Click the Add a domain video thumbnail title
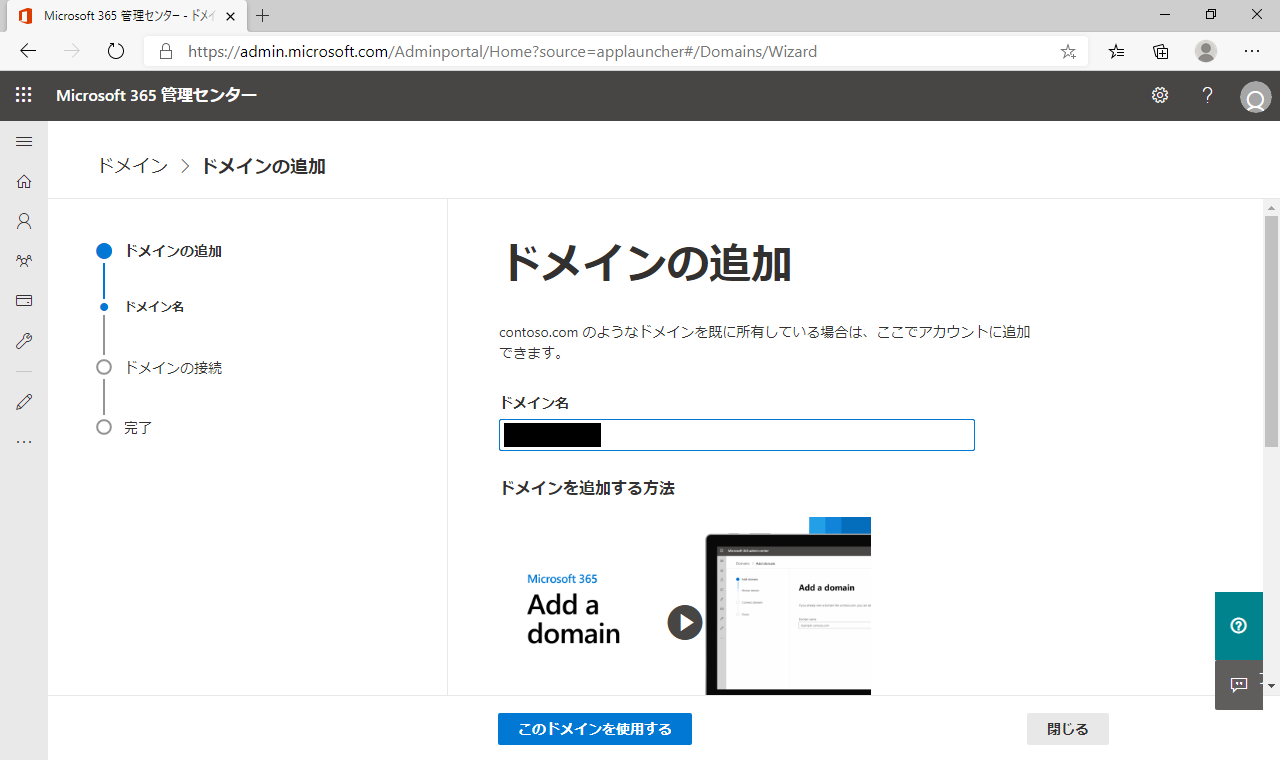Image resolution: width=1280 pixels, height=760 pixels. pos(574,619)
